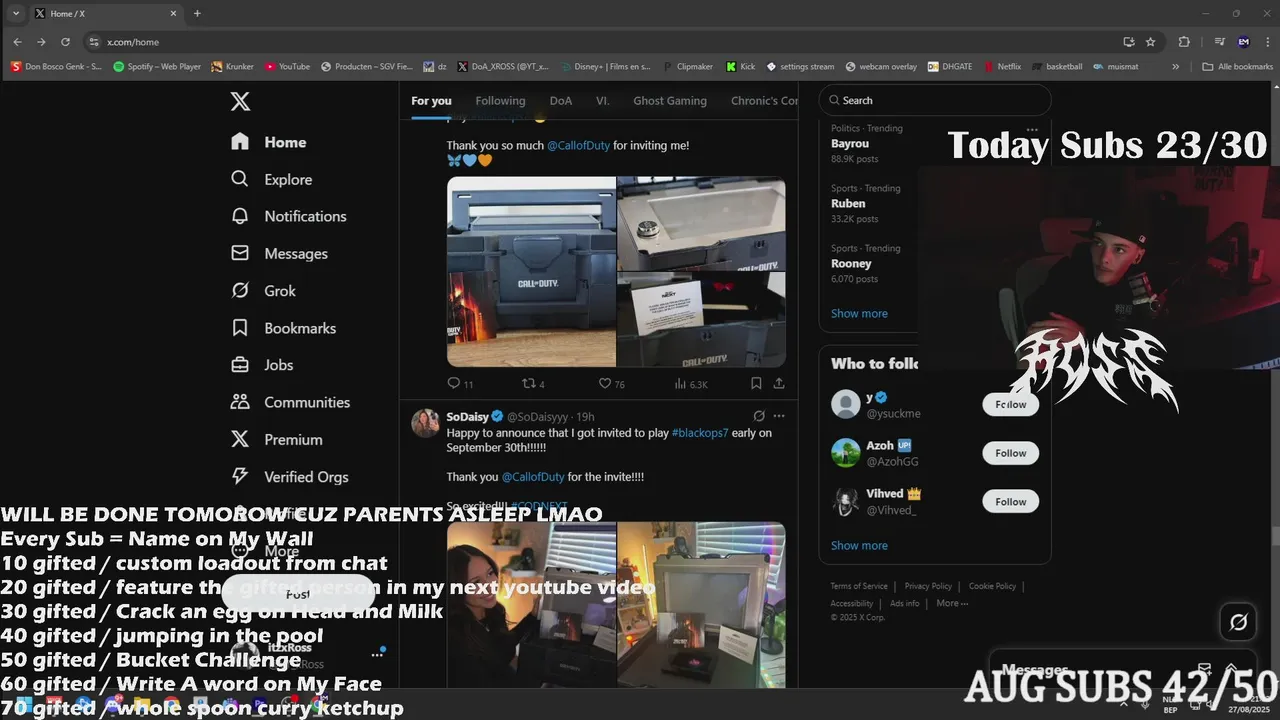1280x720 pixels.
Task: Switch to the For you tab
Action: click(x=431, y=101)
